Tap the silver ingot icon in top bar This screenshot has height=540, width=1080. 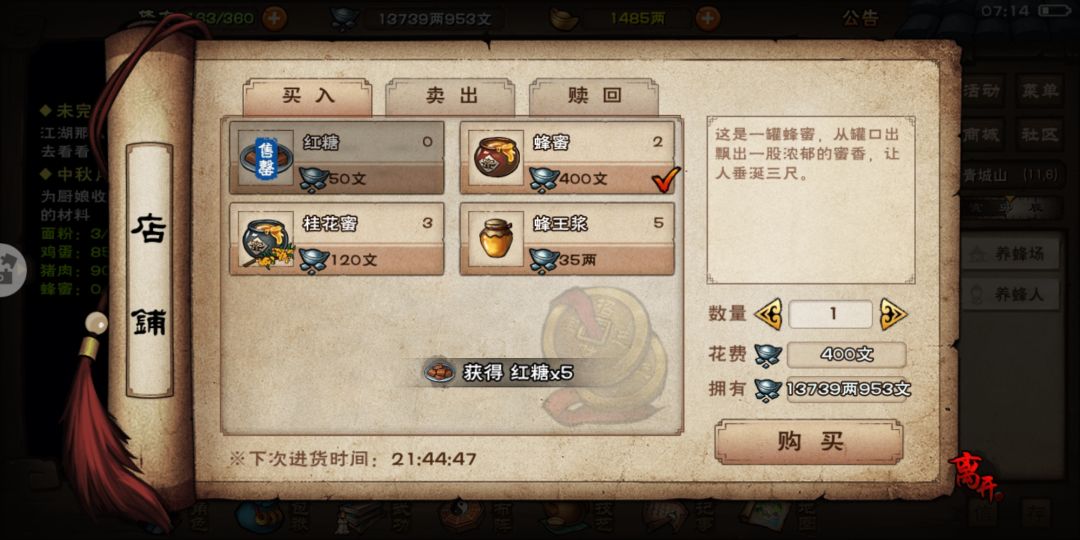(x=344, y=19)
